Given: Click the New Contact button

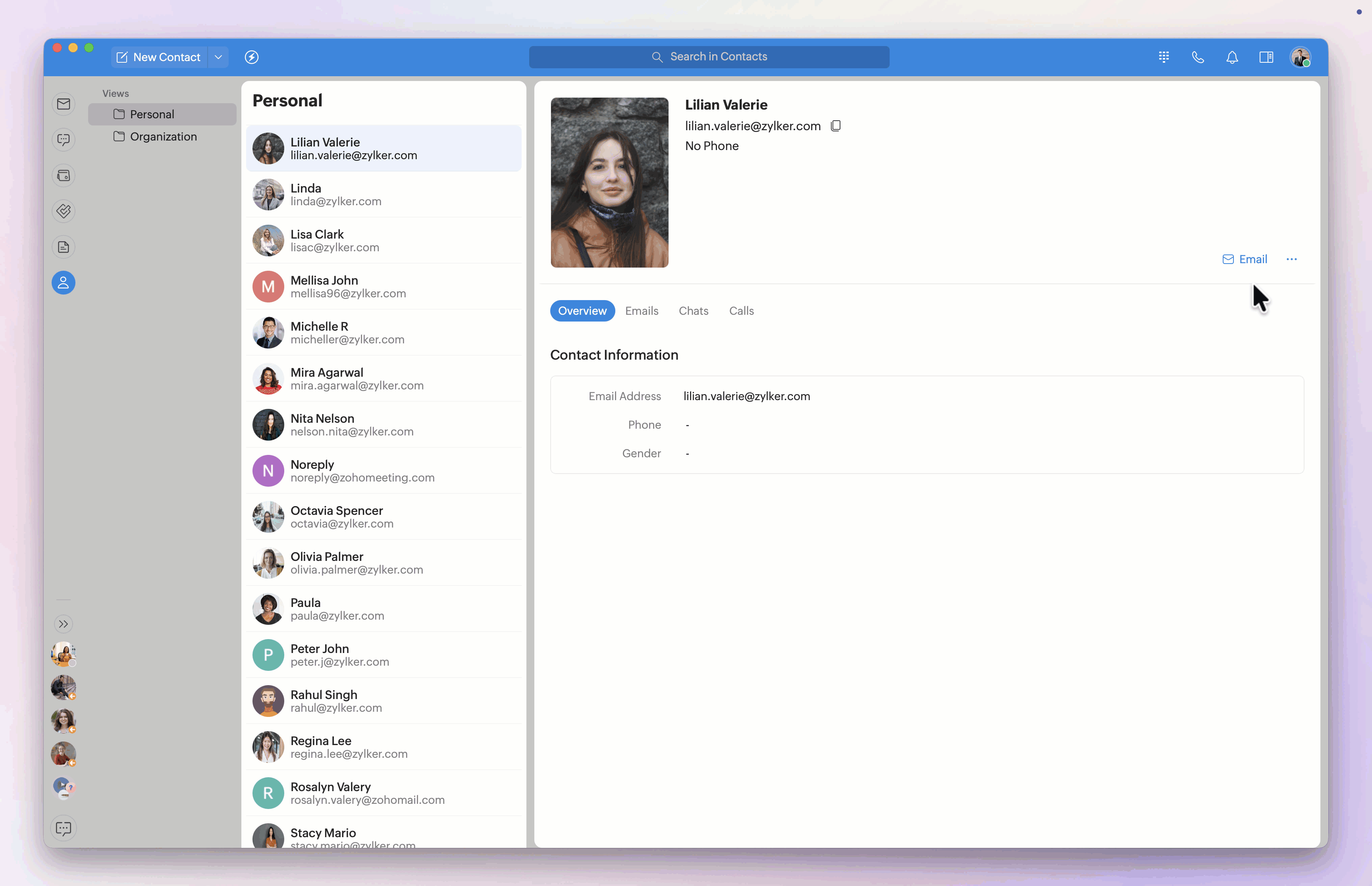Looking at the screenshot, I should point(159,57).
